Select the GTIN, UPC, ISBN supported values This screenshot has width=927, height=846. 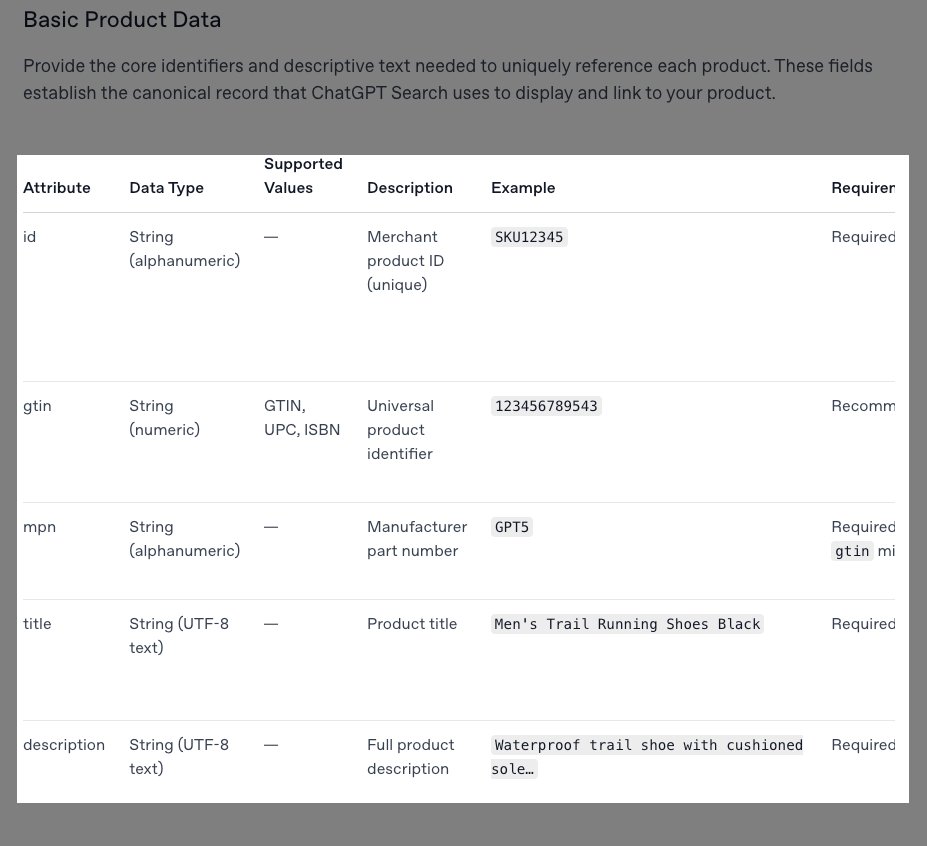(x=302, y=418)
